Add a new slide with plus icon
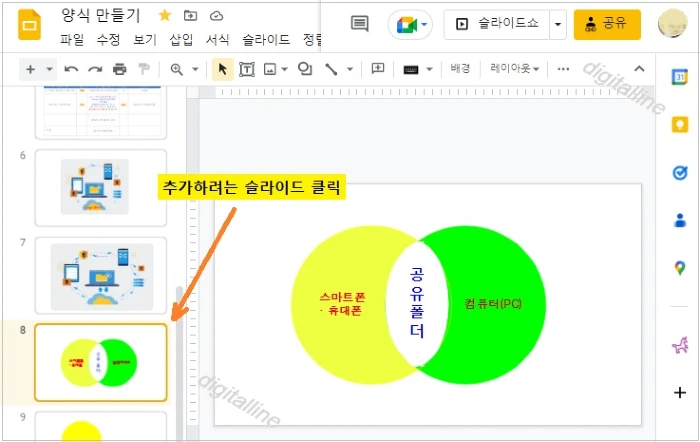Screen dimensions: 700x442 pyautogui.click(x=30, y=69)
